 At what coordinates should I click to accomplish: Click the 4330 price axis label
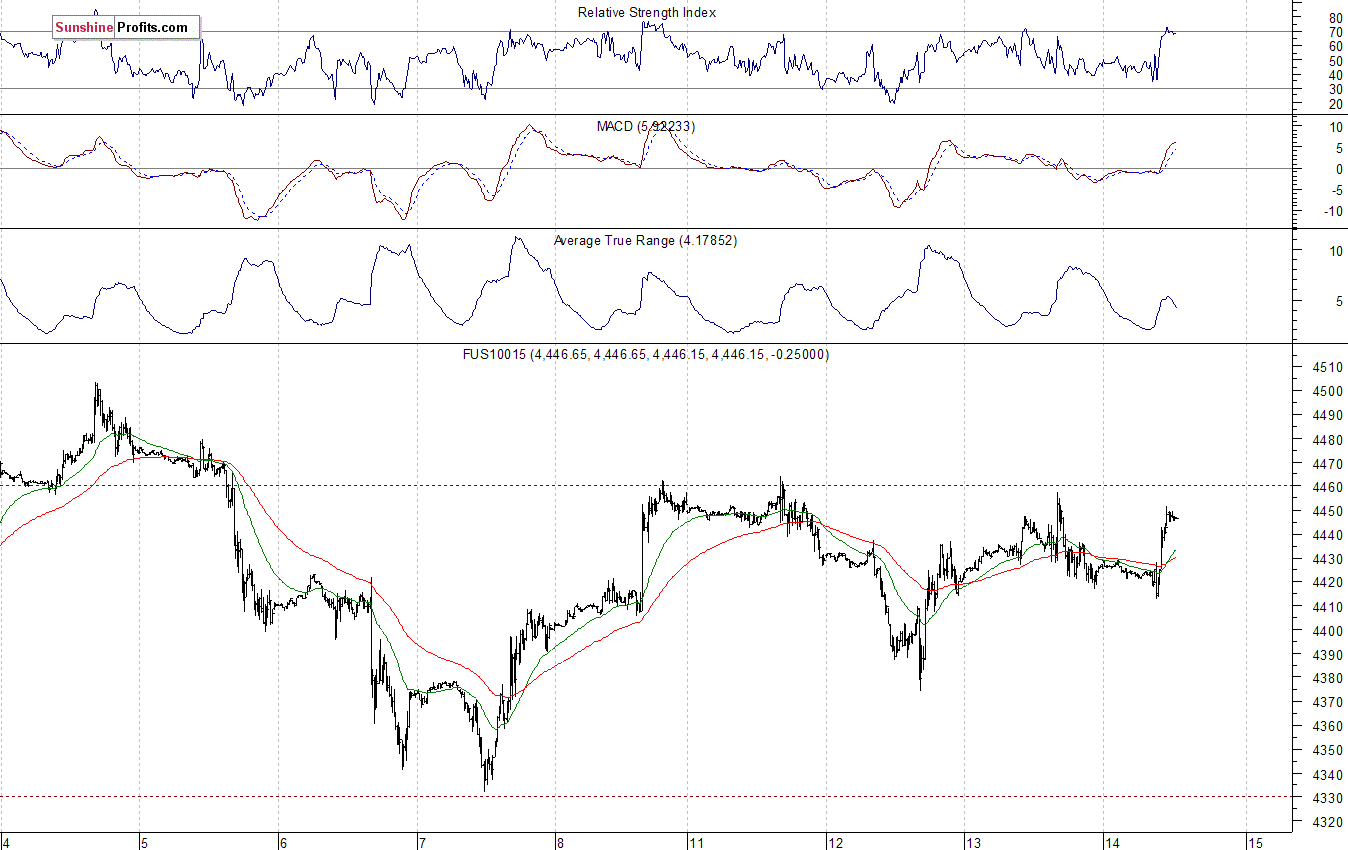tap(1326, 798)
